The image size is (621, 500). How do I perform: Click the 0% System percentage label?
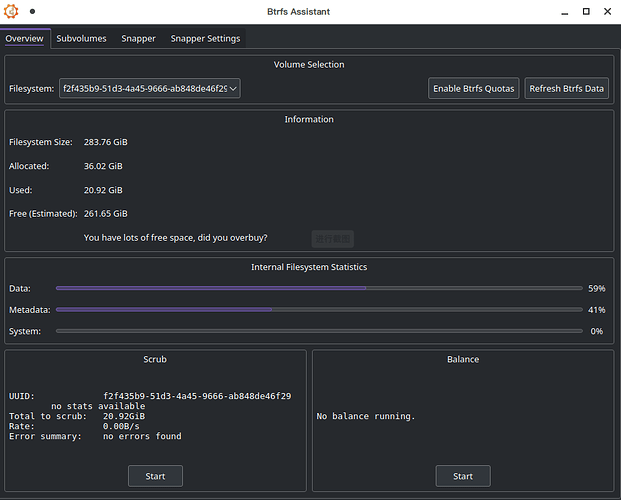point(596,331)
